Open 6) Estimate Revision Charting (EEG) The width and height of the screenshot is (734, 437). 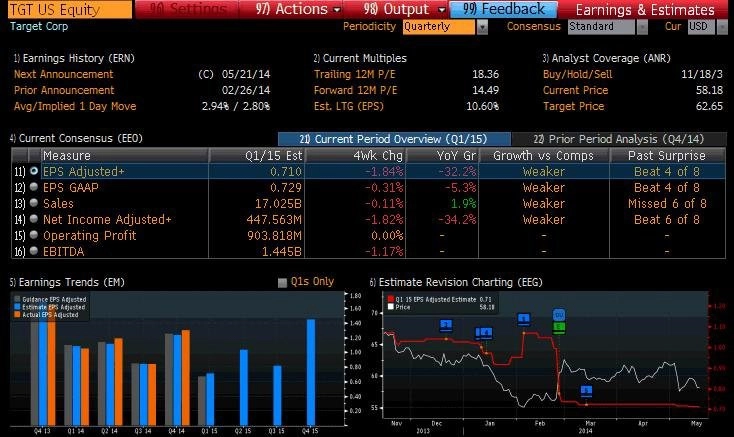[x=456, y=282]
